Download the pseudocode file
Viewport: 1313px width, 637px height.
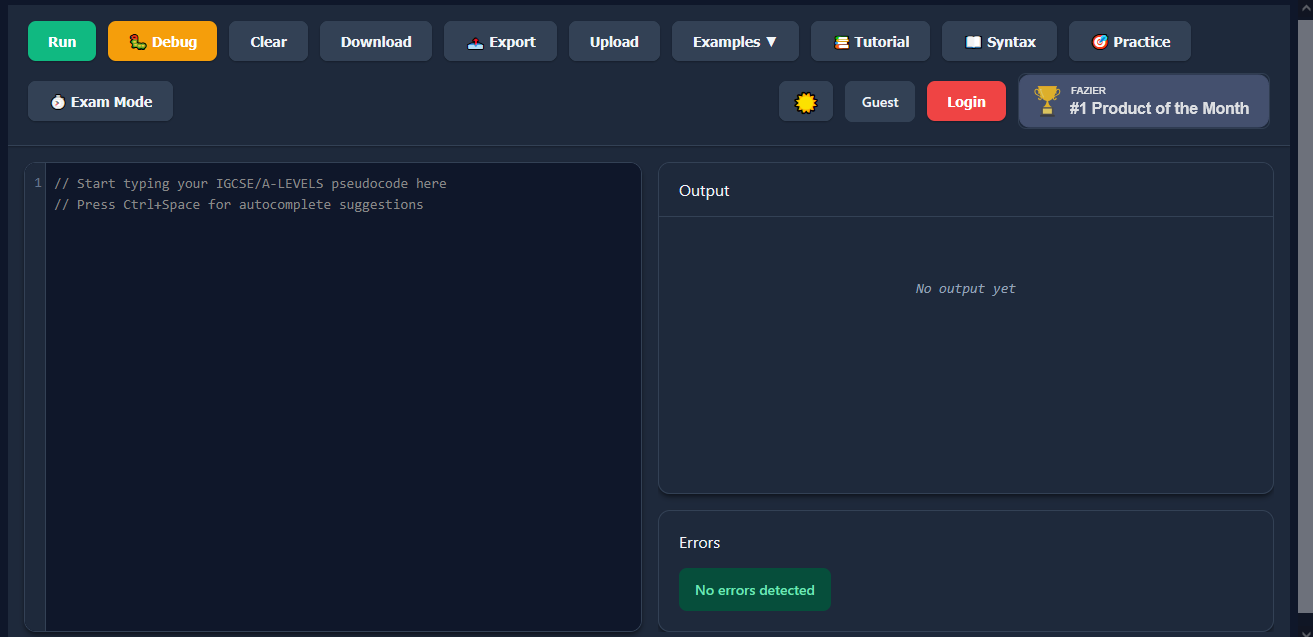[x=376, y=42]
